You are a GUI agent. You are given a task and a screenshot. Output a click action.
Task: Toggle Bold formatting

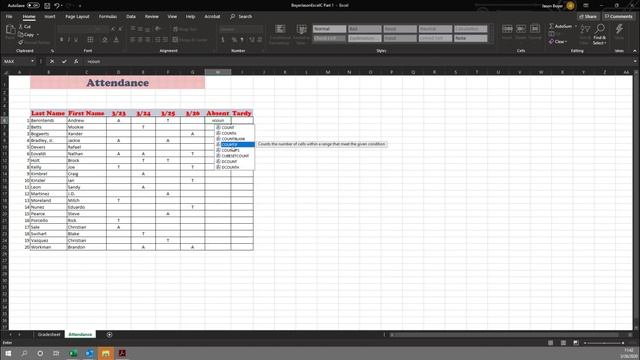62,40
